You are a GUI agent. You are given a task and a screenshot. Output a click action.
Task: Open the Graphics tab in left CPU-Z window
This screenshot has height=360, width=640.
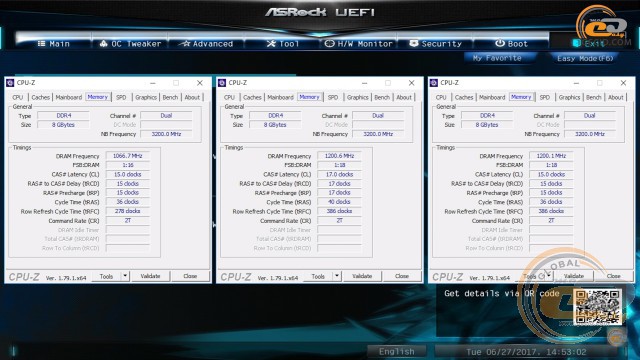click(x=146, y=97)
